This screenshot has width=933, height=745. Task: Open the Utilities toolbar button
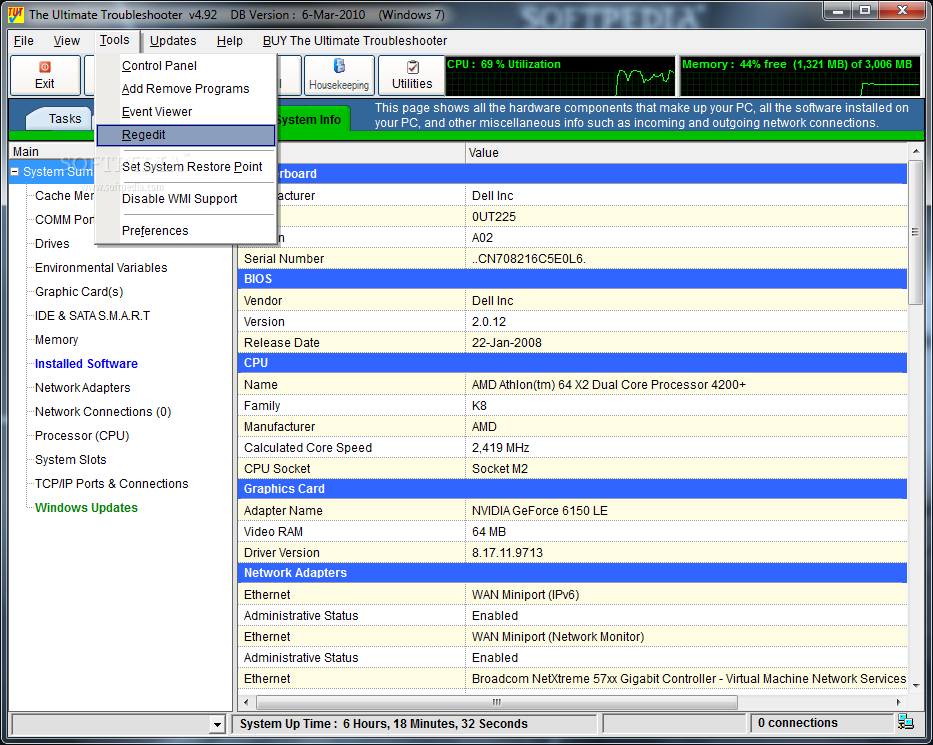(412, 76)
